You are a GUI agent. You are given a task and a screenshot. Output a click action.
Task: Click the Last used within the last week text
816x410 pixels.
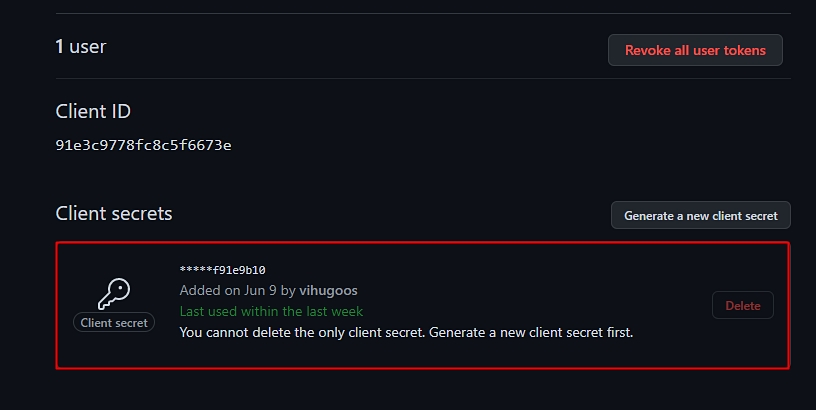(x=271, y=311)
